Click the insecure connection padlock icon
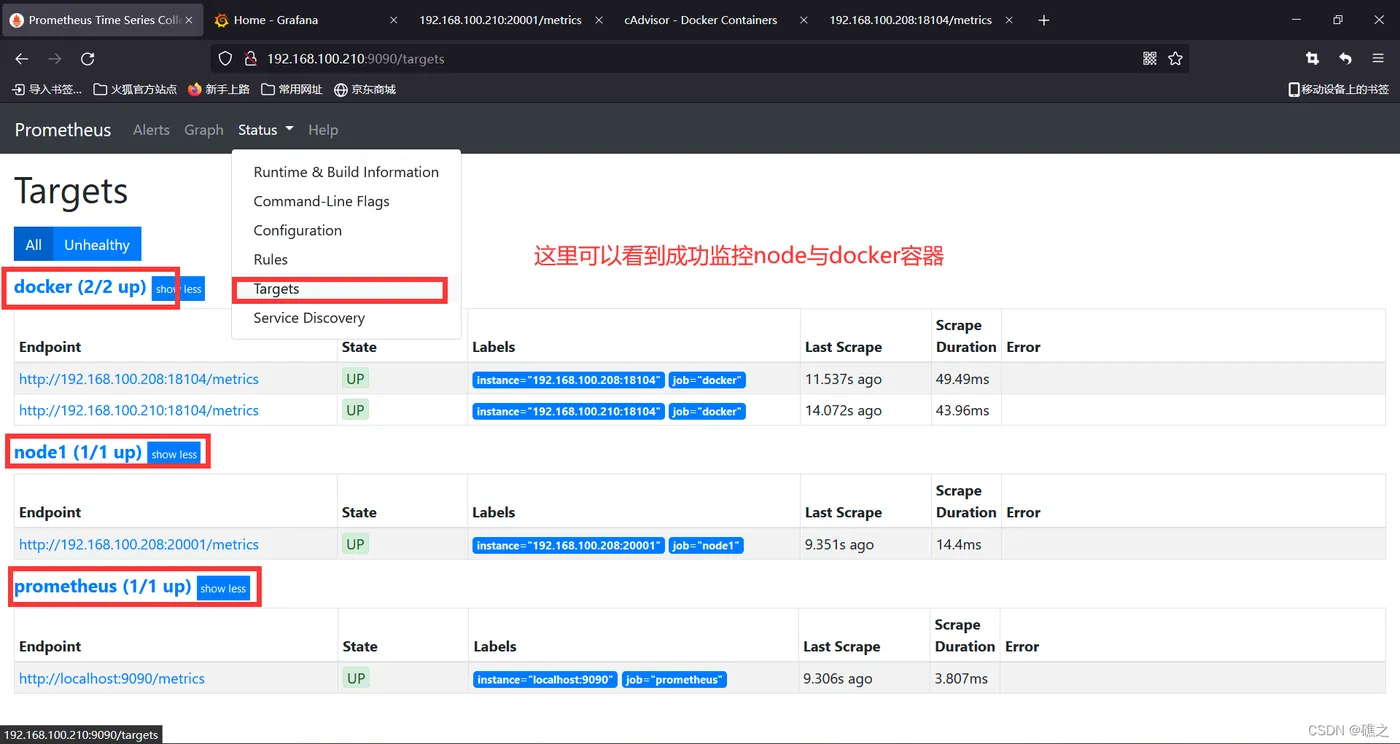 tap(250, 59)
